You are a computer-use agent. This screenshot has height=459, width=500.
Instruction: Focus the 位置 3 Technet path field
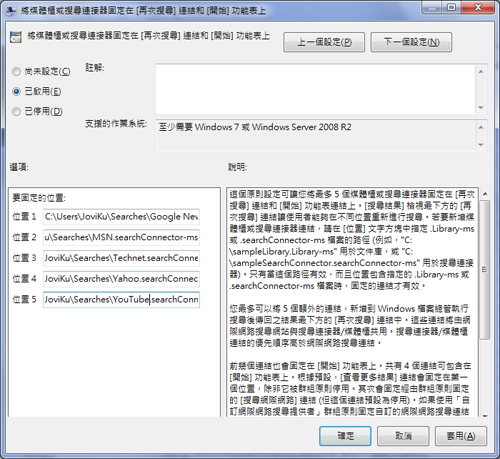(x=121, y=258)
